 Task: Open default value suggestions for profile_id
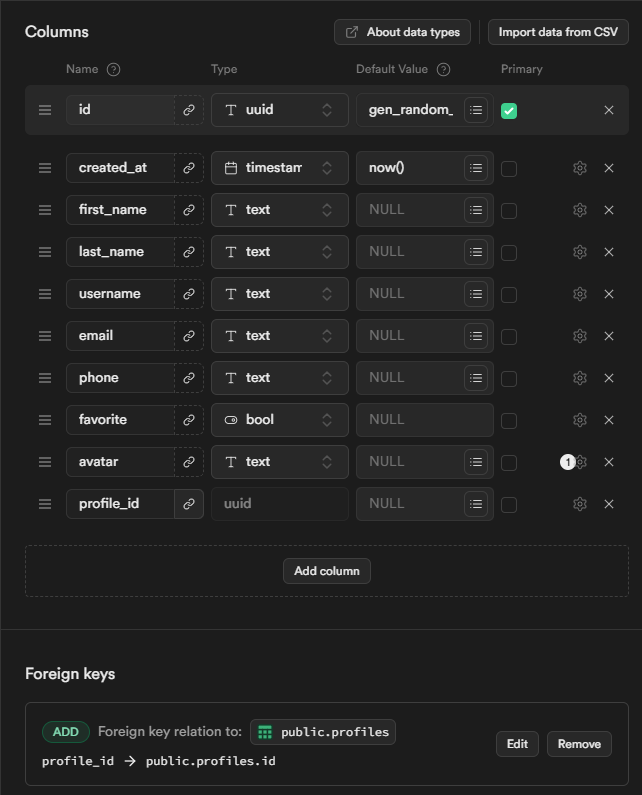point(476,504)
